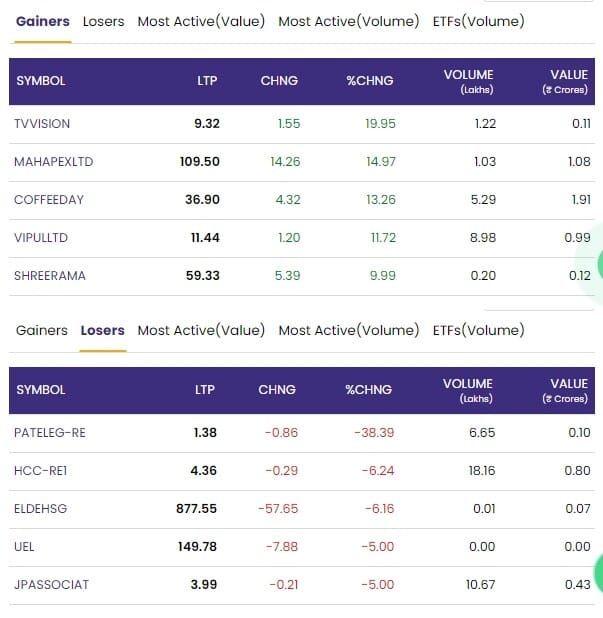Image resolution: width=603 pixels, height=618 pixels.
Task: Open Losers tab above the TVVISION table
Action: pyautogui.click(x=103, y=21)
